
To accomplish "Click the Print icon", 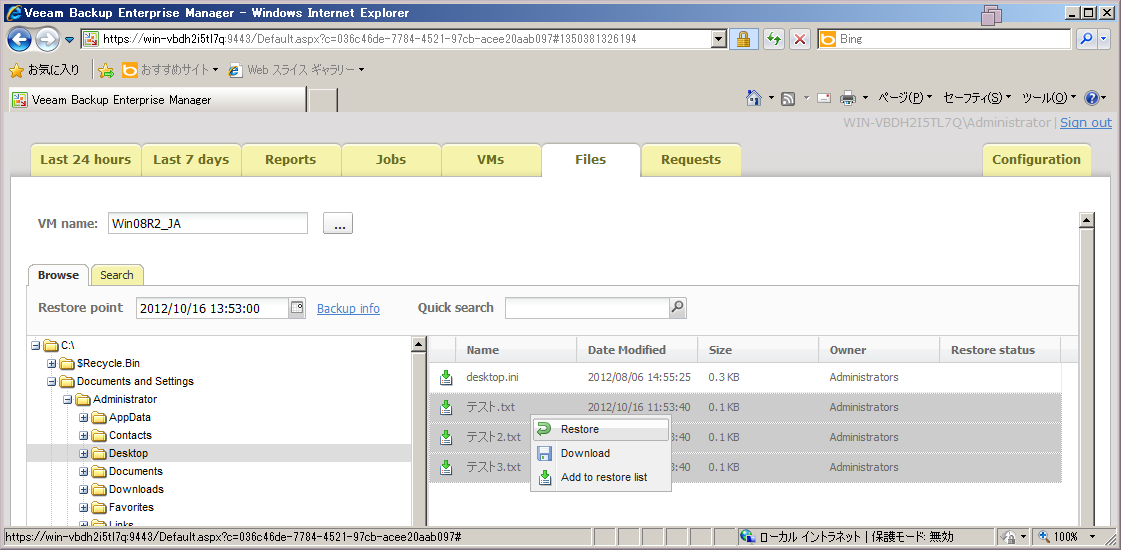I will point(847,98).
